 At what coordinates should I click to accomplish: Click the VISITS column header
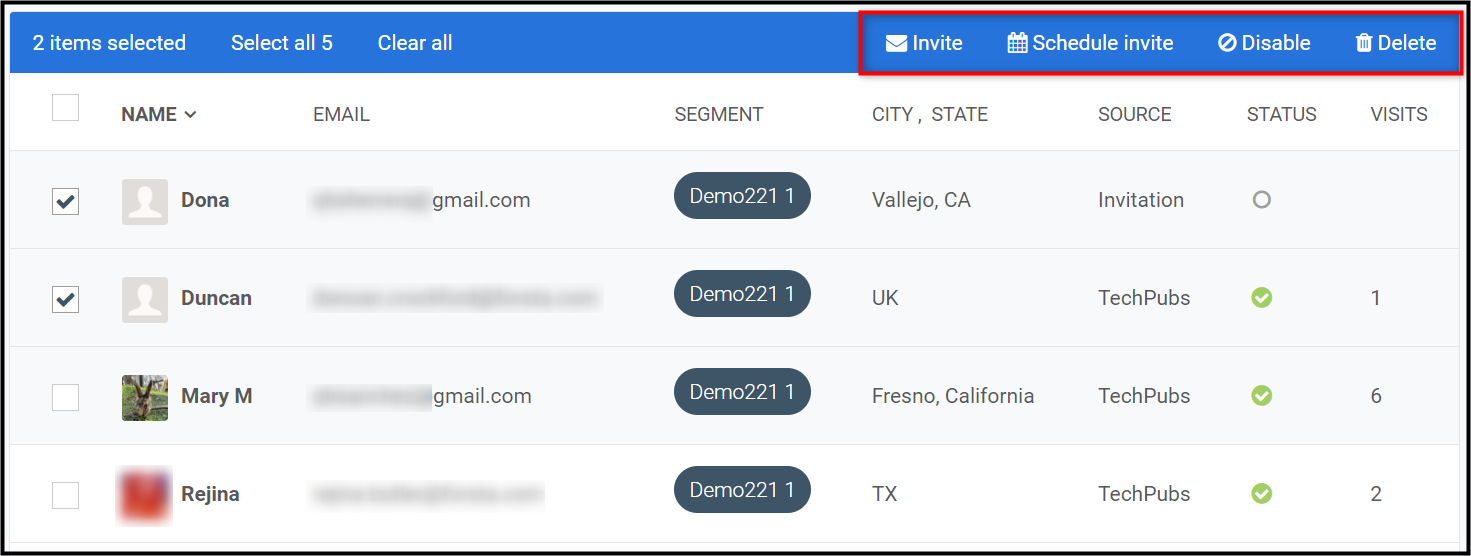click(x=1399, y=115)
